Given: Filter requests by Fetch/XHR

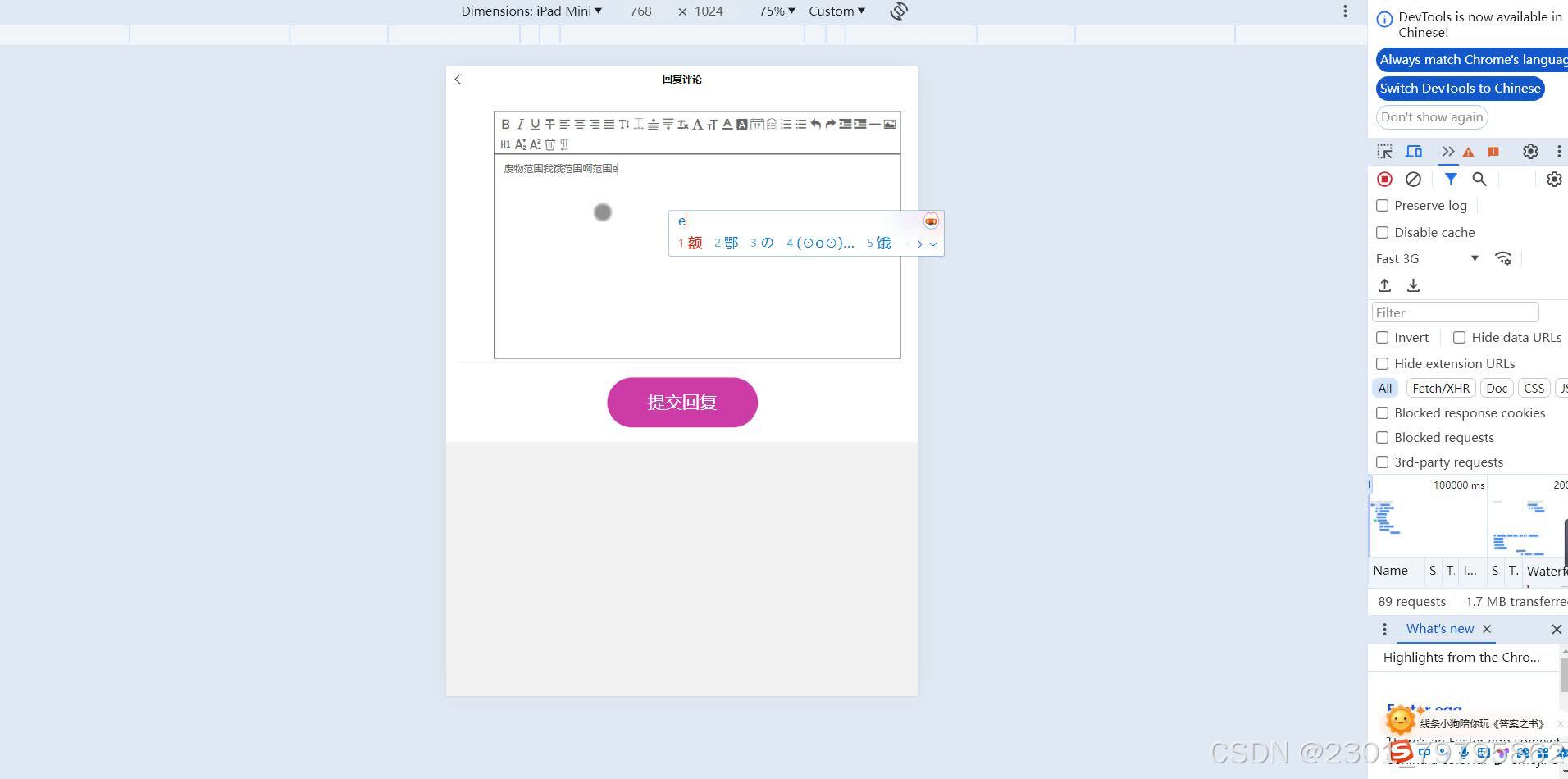Looking at the screenshot, I should [x=1441, y=389].
